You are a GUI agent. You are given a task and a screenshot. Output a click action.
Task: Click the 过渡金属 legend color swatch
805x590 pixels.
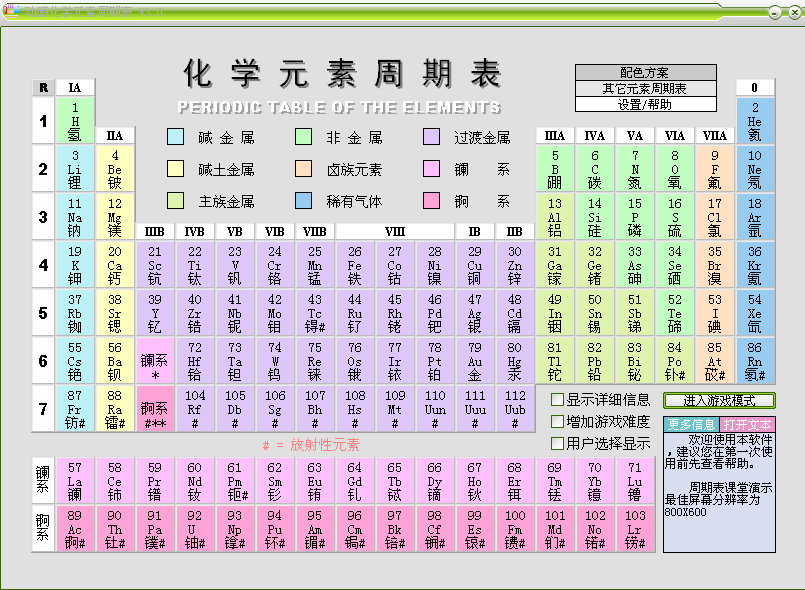pyautogui.click(x=431, y=137)
